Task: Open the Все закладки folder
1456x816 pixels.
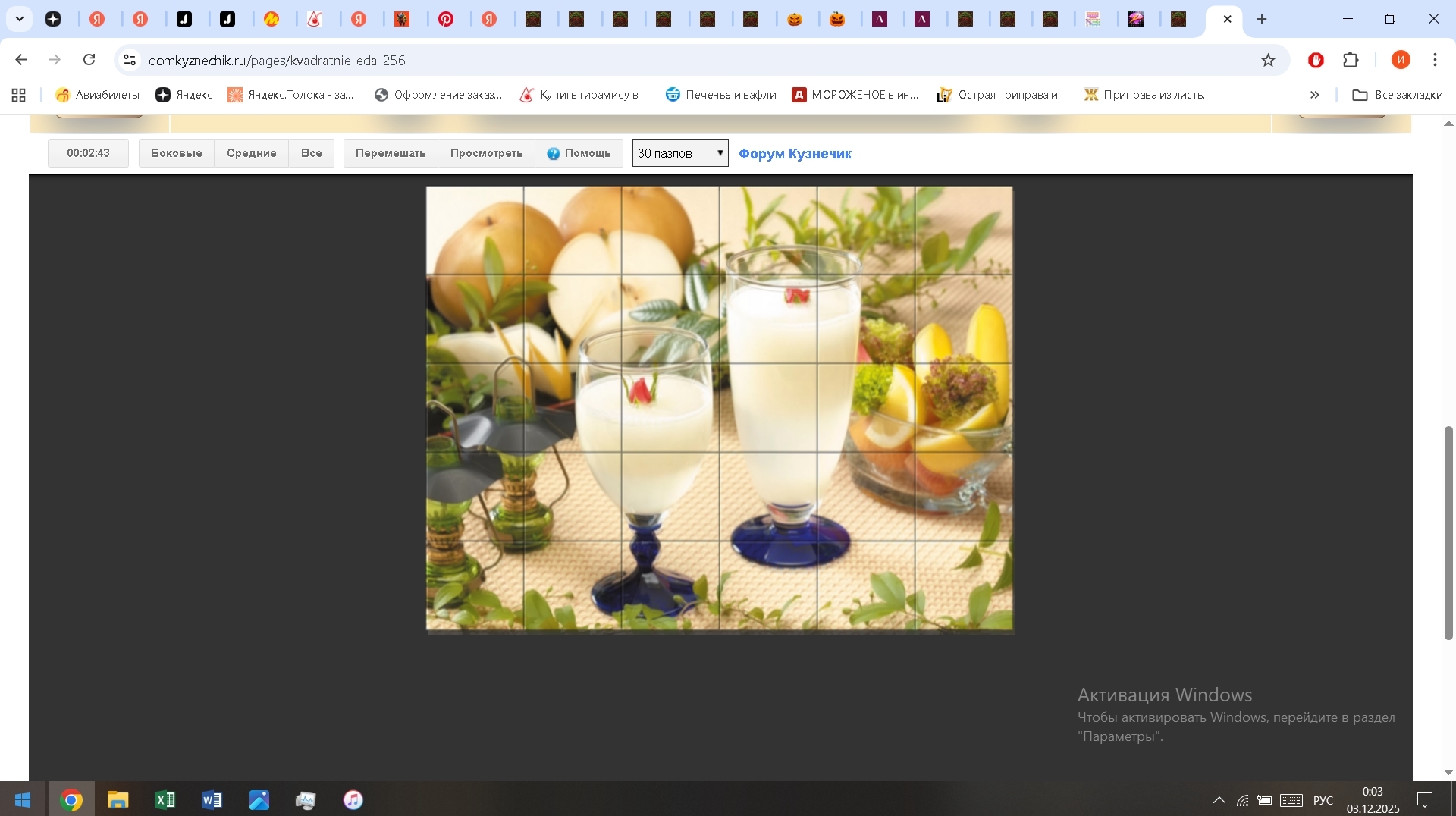Action: coord(1398,95)
